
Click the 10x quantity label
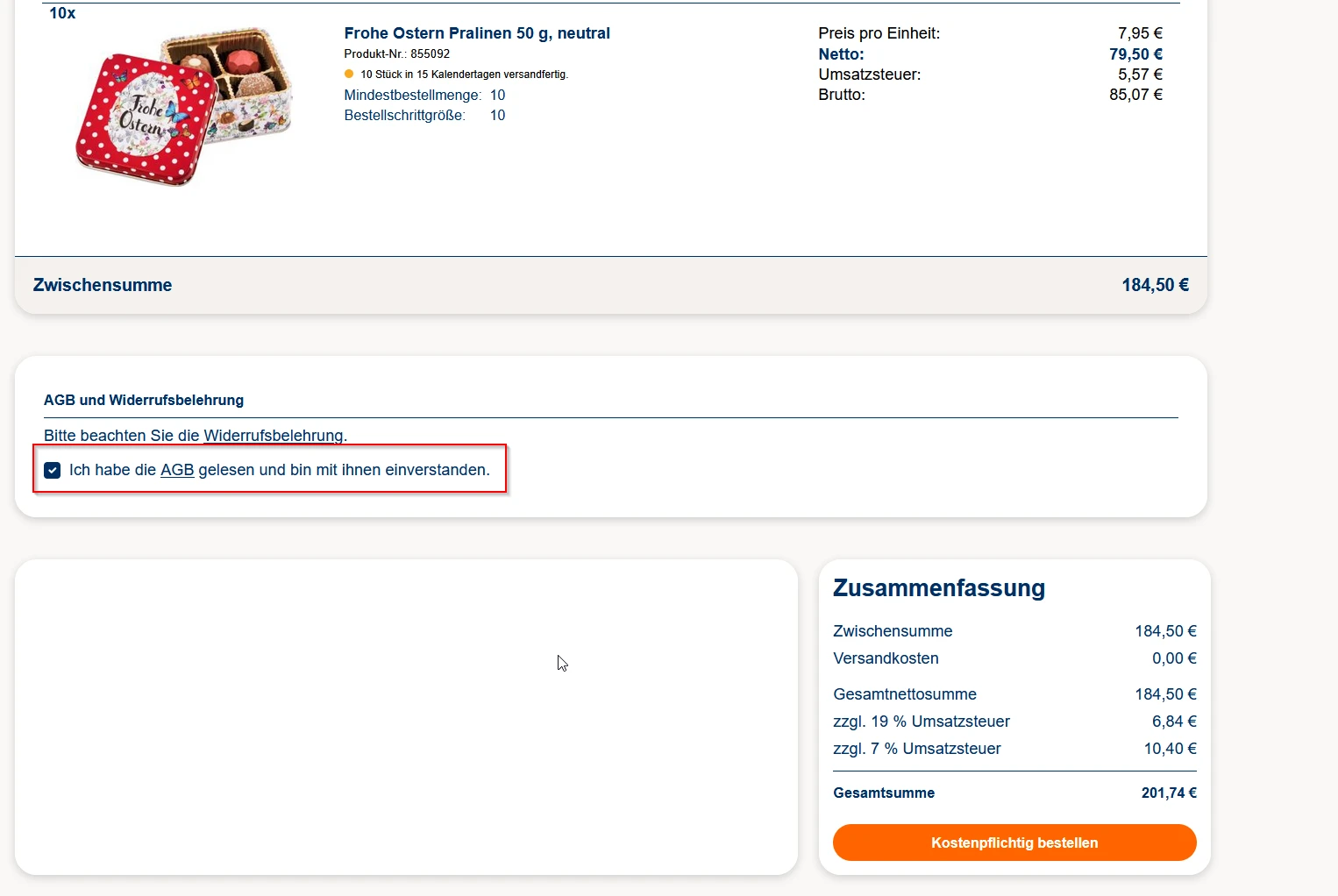tap(62, 13)
